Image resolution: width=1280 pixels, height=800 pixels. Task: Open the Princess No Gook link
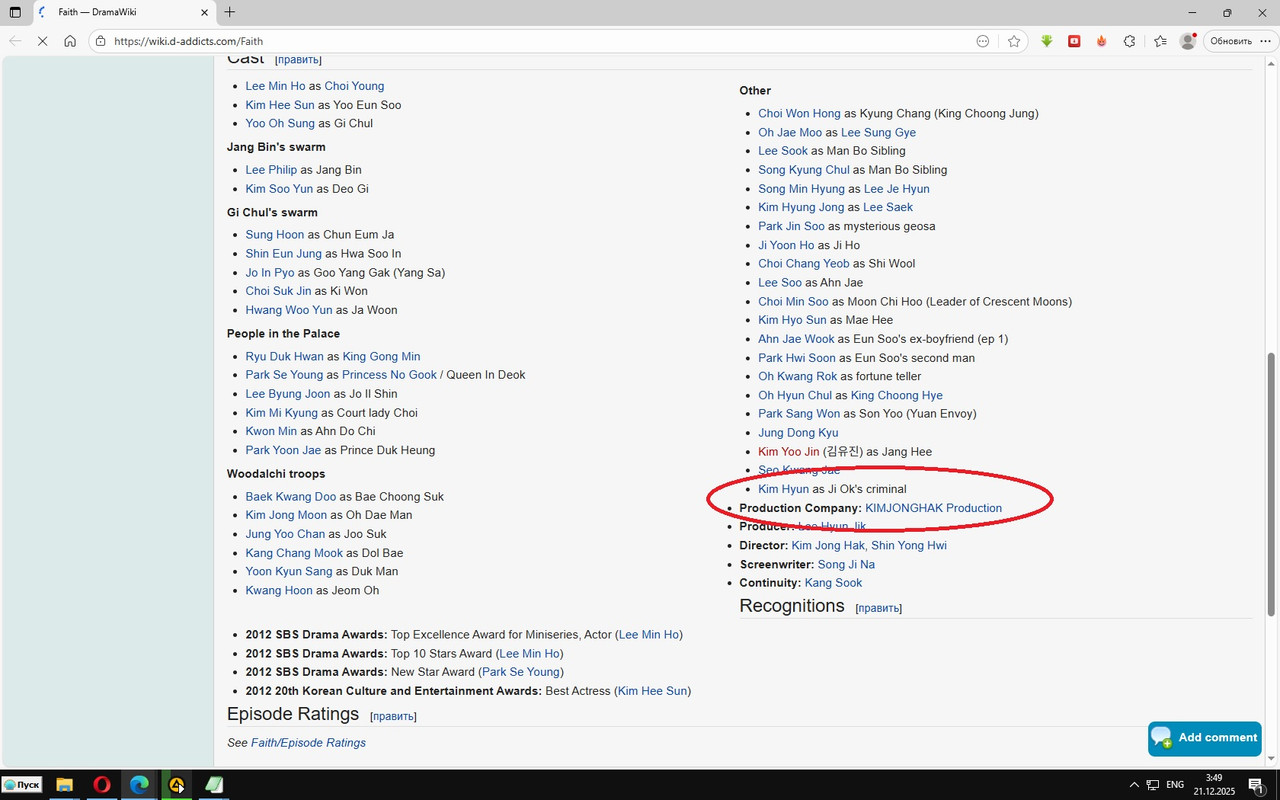click(390, 375)
